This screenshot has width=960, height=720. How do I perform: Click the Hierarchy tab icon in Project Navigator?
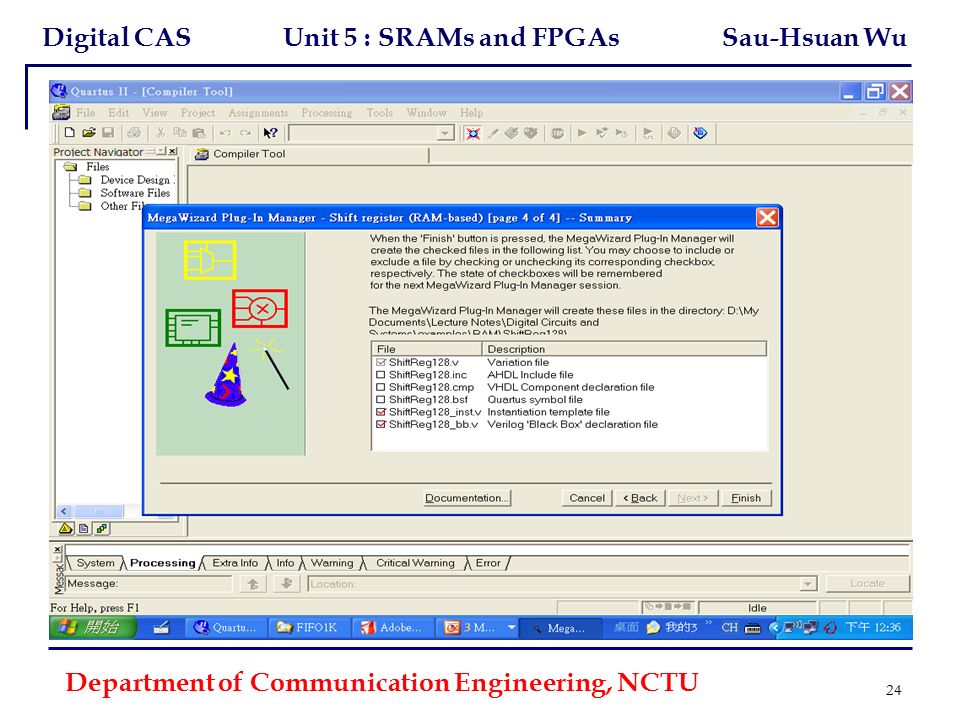[66, 528]
